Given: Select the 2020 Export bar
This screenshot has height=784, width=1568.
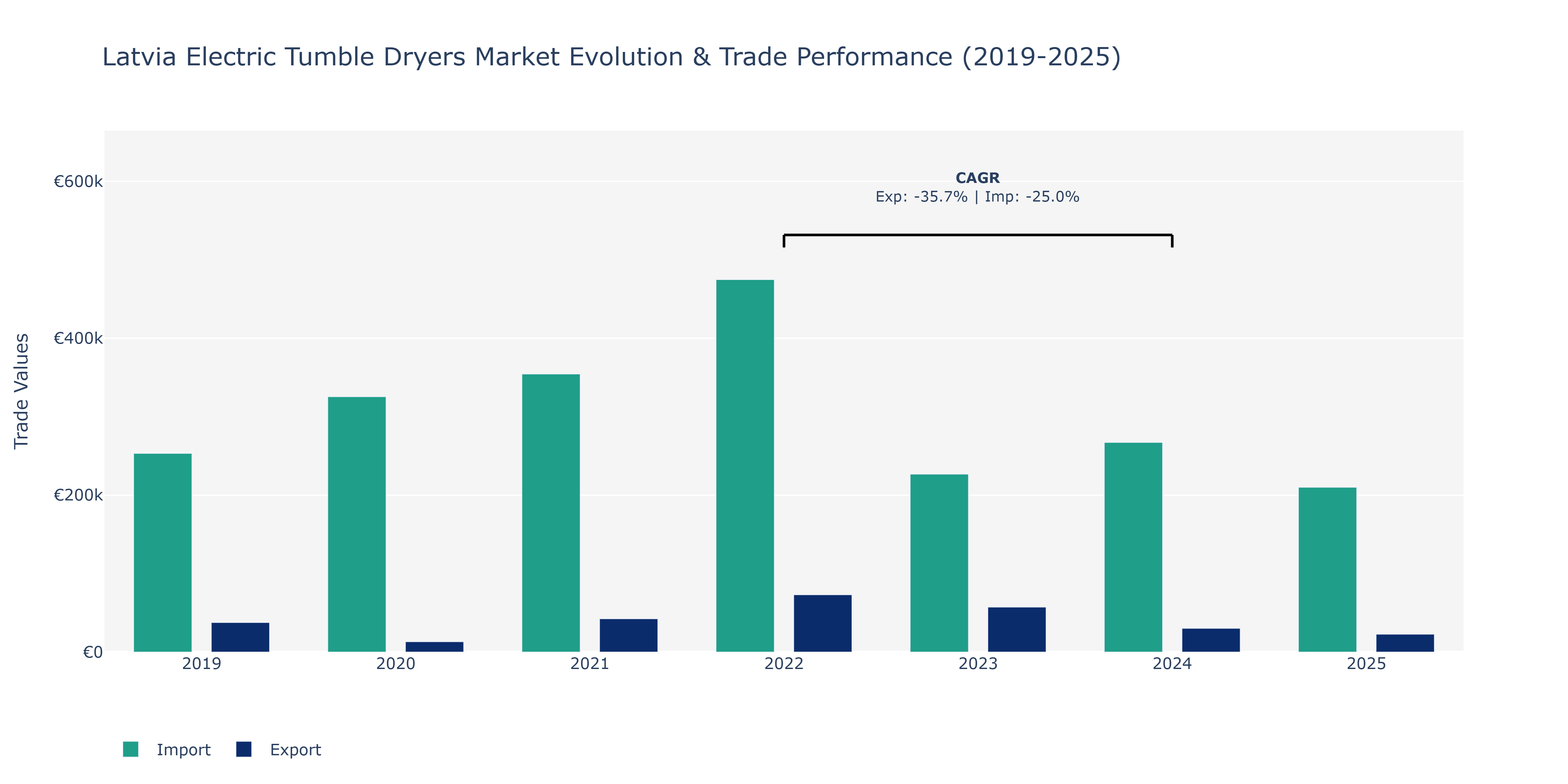Looking at the screenshot, I should point(434,647).
